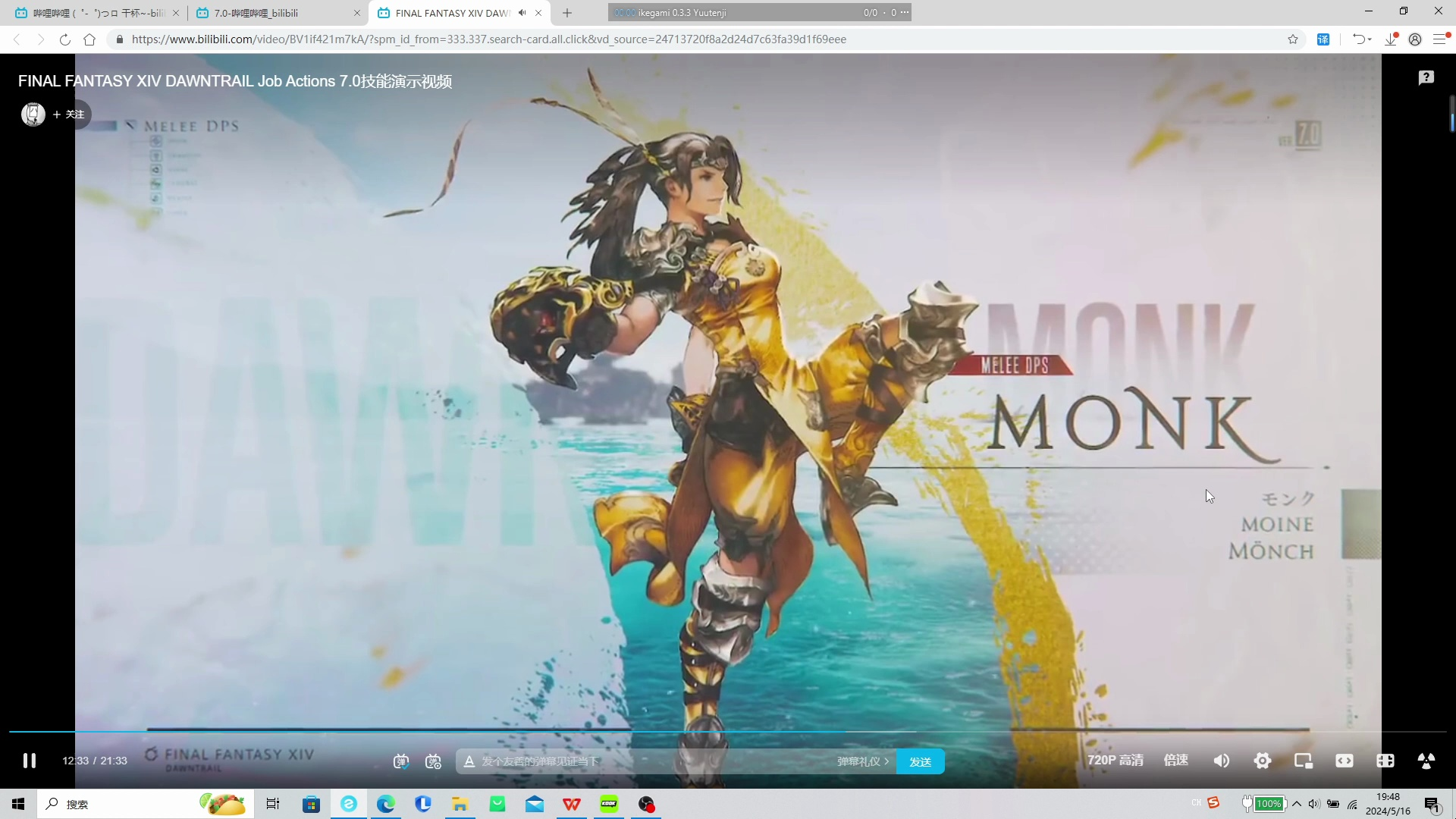Image resolution: width=1456 pixels, height=819 pixels.
Task: Open KOOK app from taskbar
Action: click(609, 804)
